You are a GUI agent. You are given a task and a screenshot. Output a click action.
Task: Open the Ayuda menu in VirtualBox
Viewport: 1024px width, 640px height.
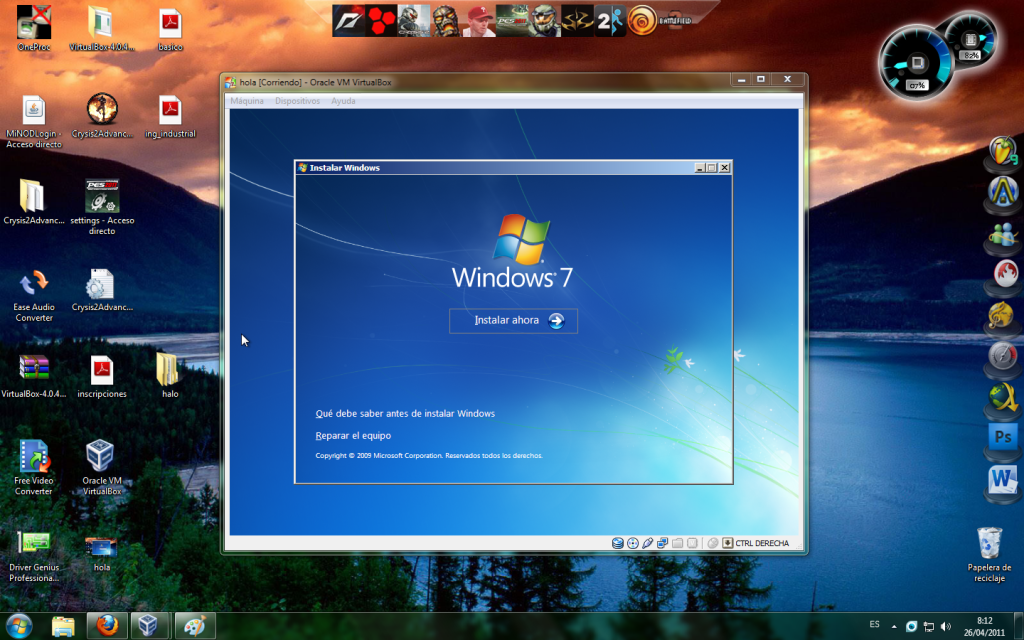coord(343,101)
